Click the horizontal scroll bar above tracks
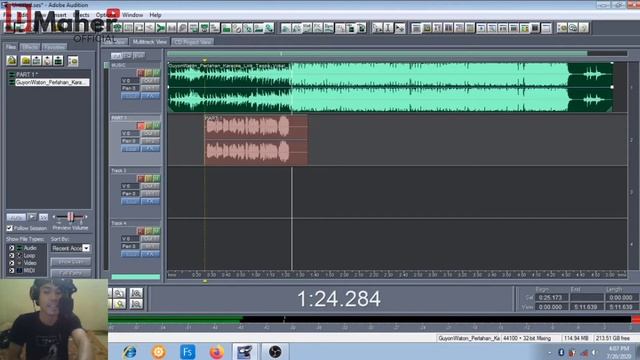 click(377, 53)
